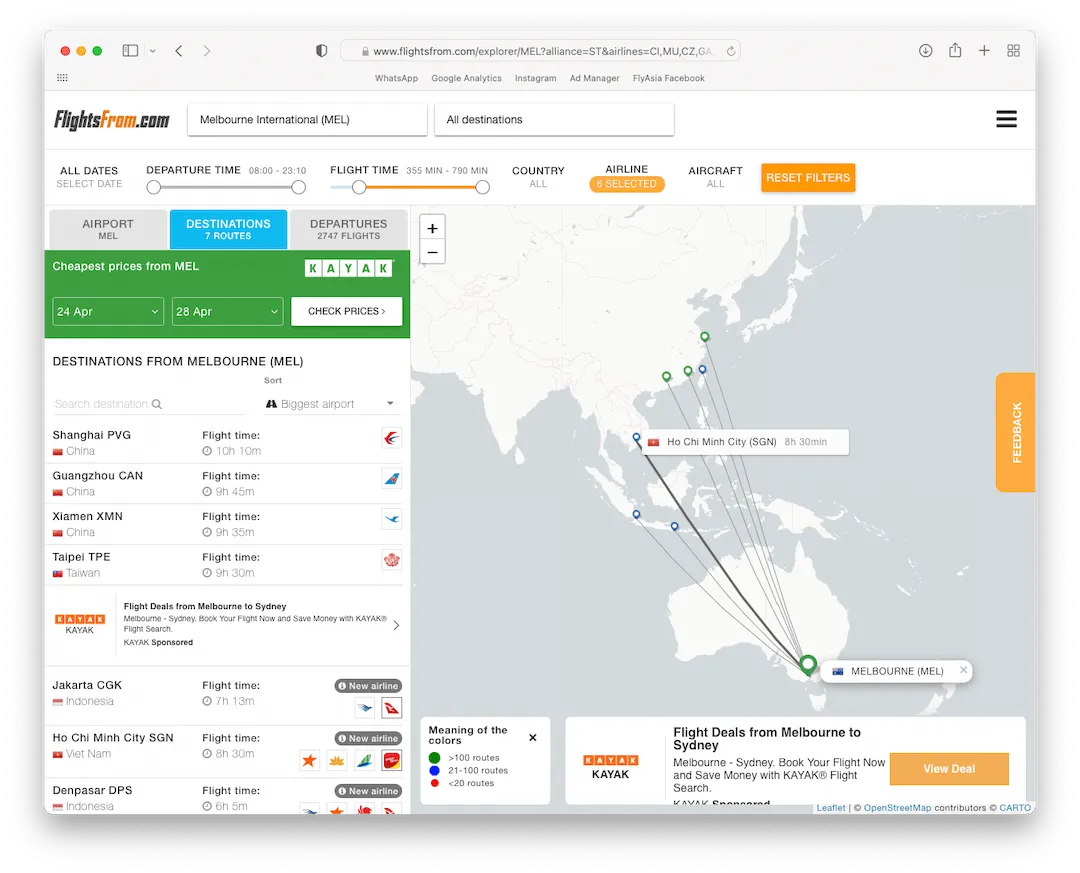Expand the Biggest airport sort dropdown

pos(331,404)
